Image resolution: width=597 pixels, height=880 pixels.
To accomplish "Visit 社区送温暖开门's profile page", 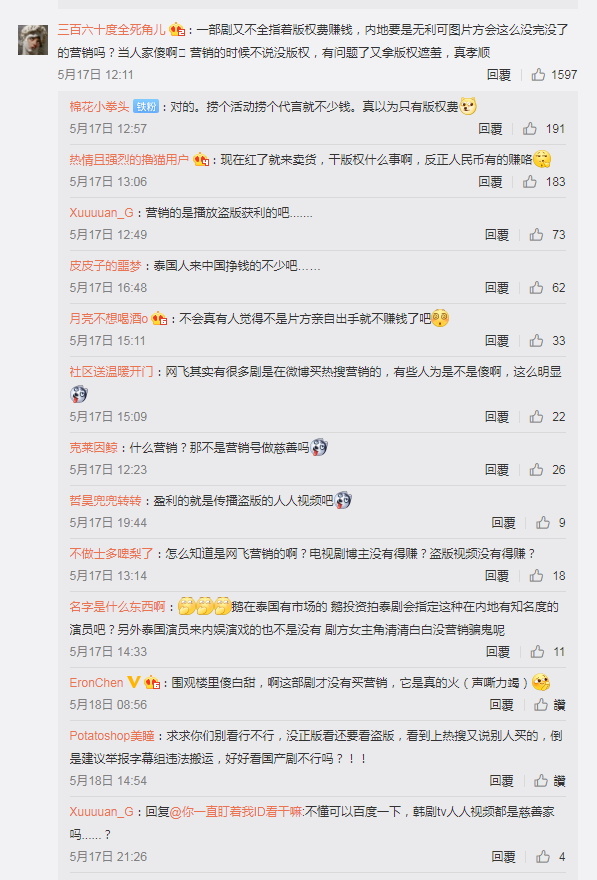I will coord(111,372).
